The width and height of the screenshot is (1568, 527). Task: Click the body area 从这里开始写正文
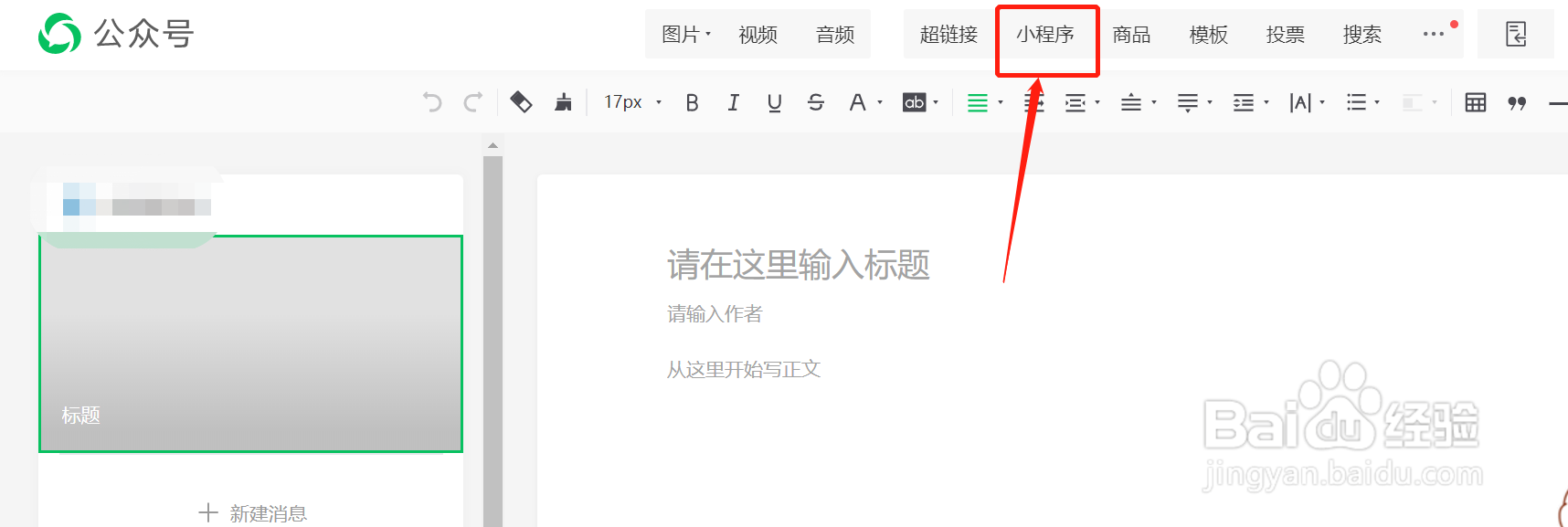pyautogui.click(x=744, y=369)
